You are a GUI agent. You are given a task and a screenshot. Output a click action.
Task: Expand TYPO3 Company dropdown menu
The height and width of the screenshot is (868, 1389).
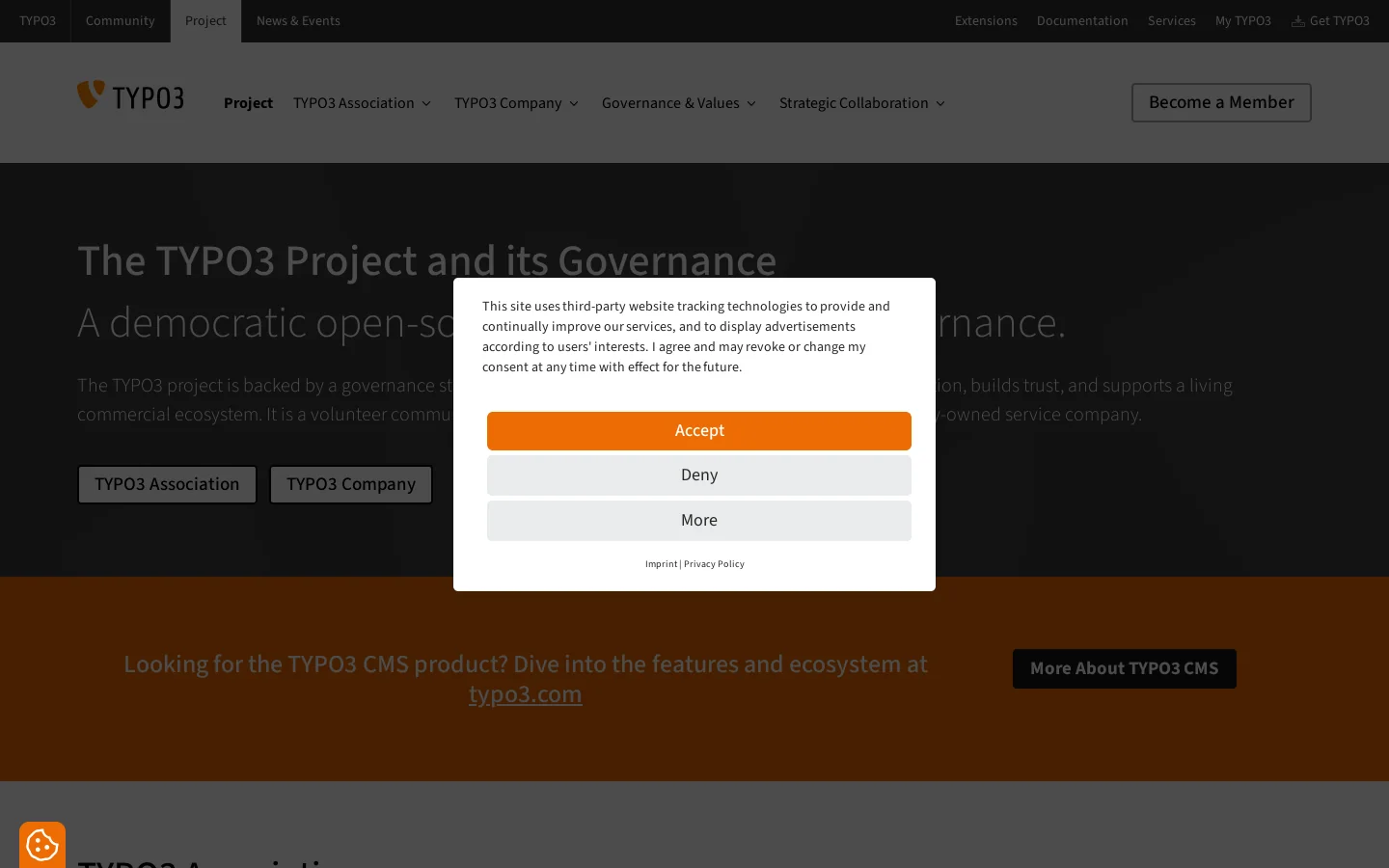point(516,103)
